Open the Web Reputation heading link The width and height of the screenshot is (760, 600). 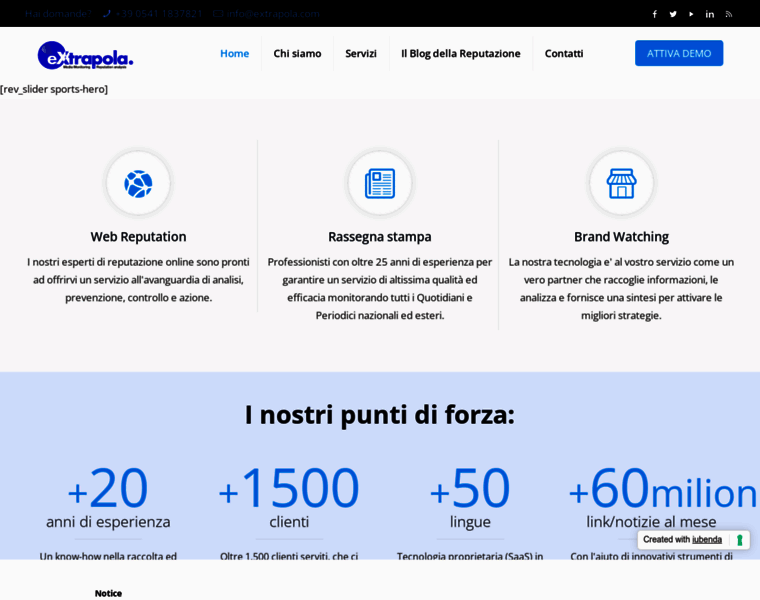coord(138,237)
